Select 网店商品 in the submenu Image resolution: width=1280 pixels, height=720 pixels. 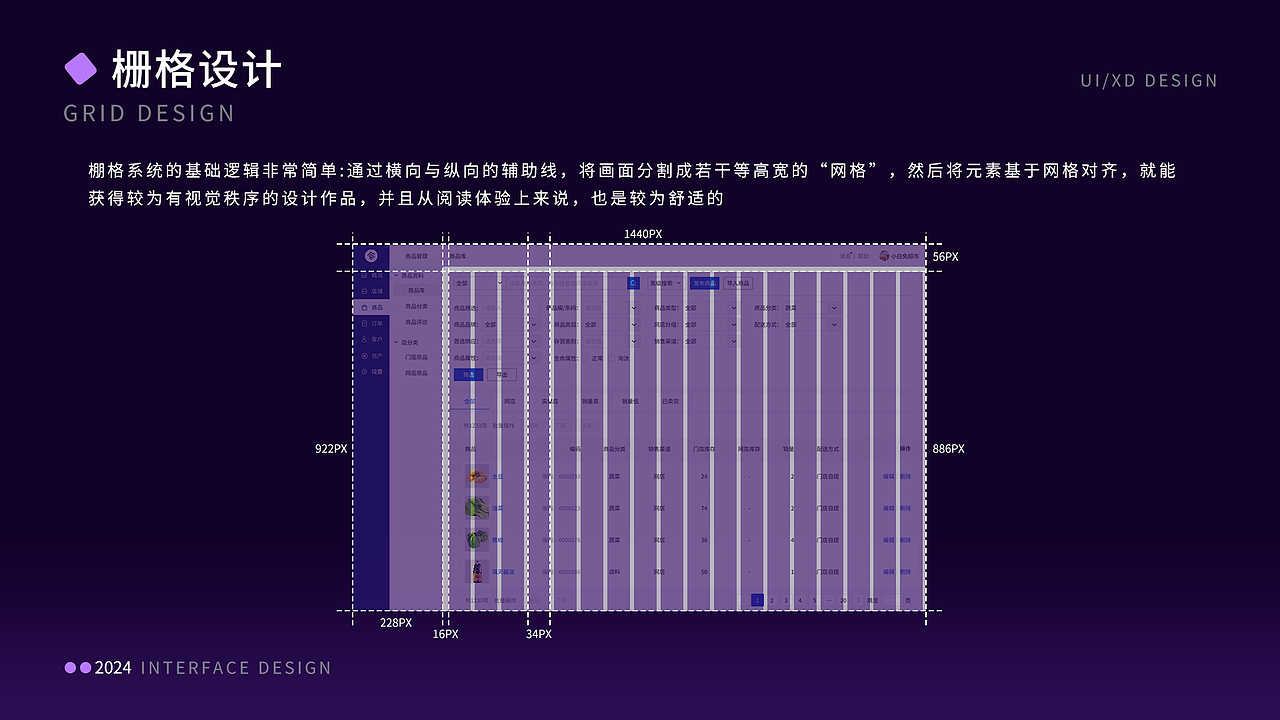click(x=416, y=373)
